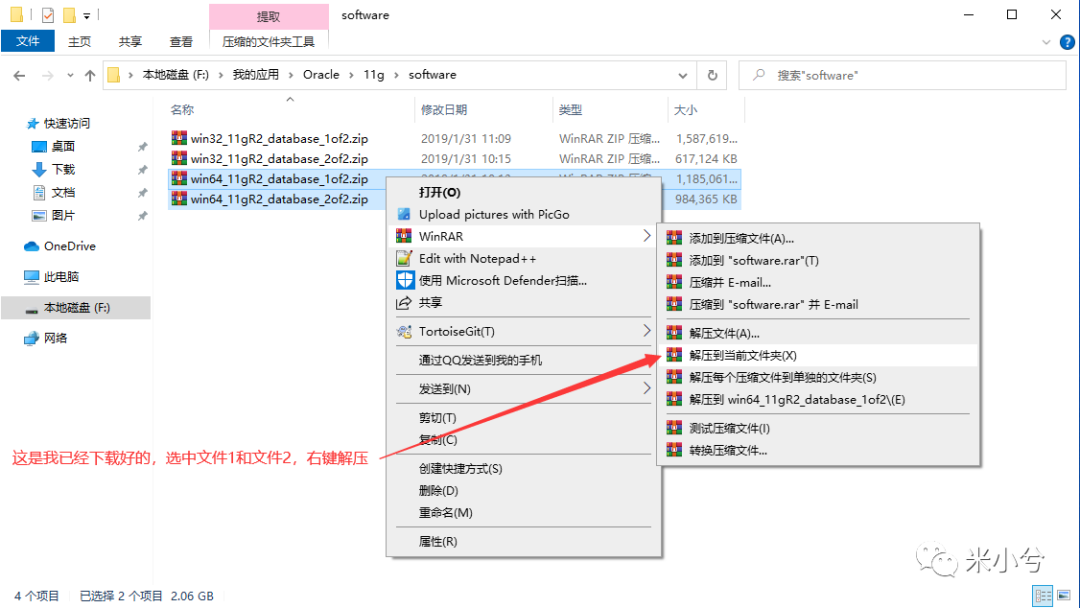The image size is (1080, 608).
Task: Switch to the 查看 ribbon tab
Action: (181, 41)
